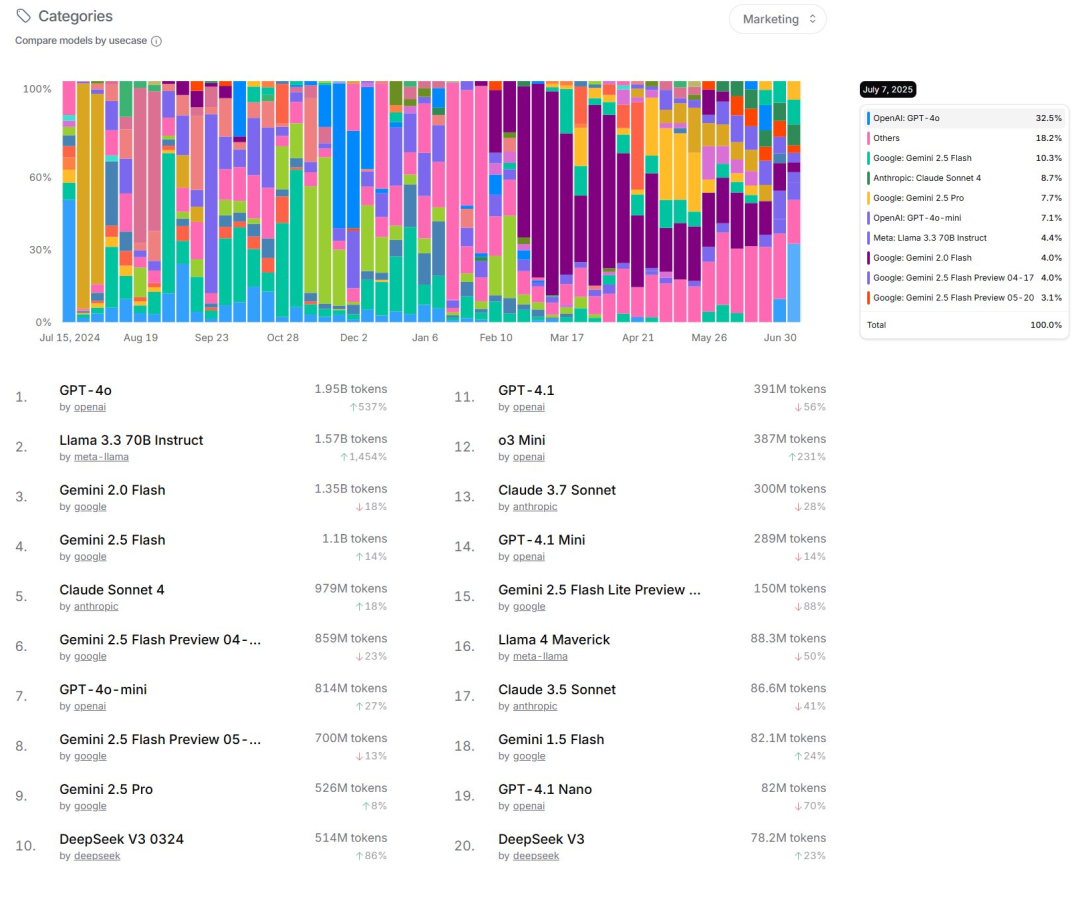Open the Marketing category dropdown
This screenshot has width=1080, height=897.
click(x=778, y=19)
